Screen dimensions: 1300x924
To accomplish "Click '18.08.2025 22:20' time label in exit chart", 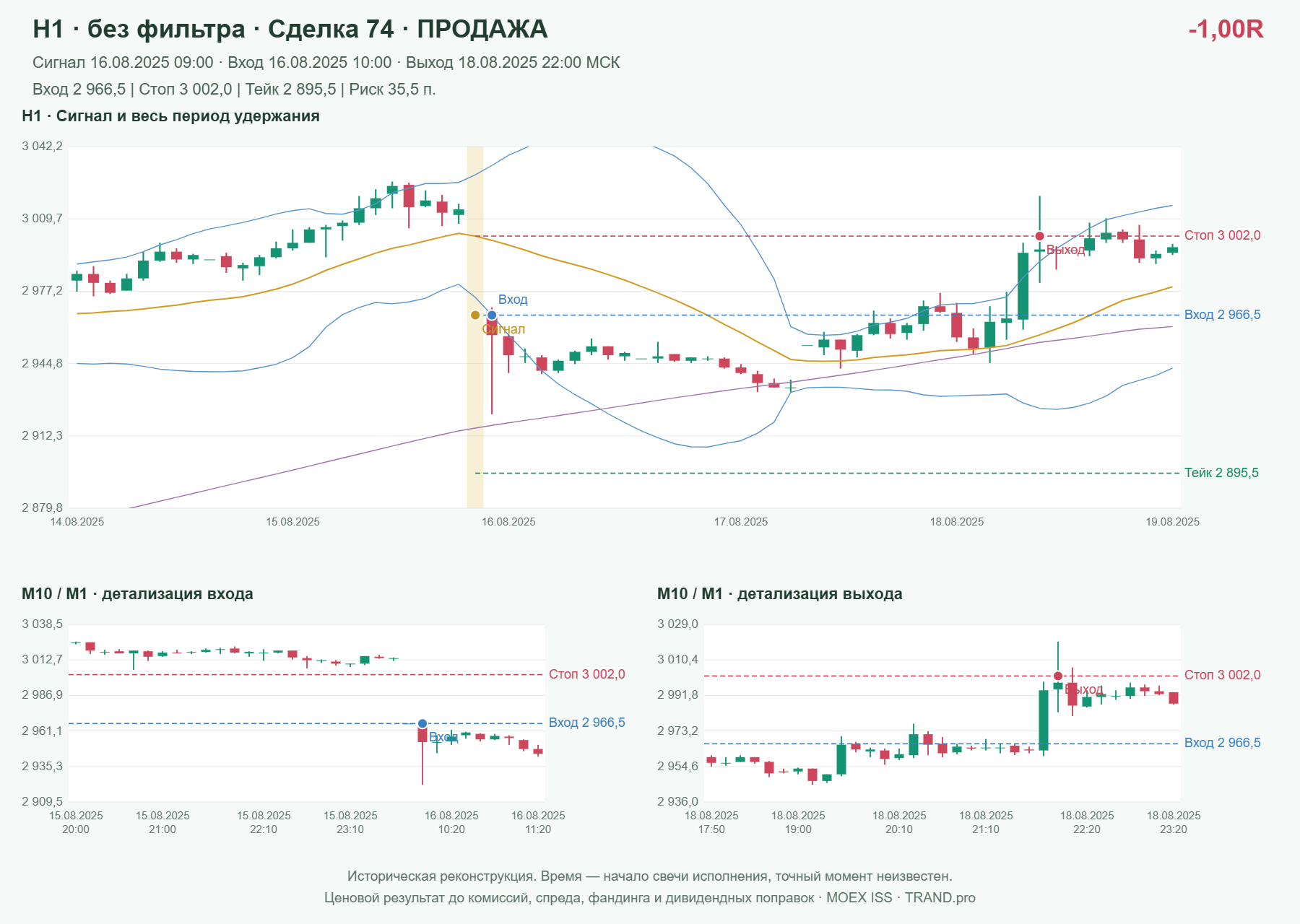I will [x=1087, y=822].
